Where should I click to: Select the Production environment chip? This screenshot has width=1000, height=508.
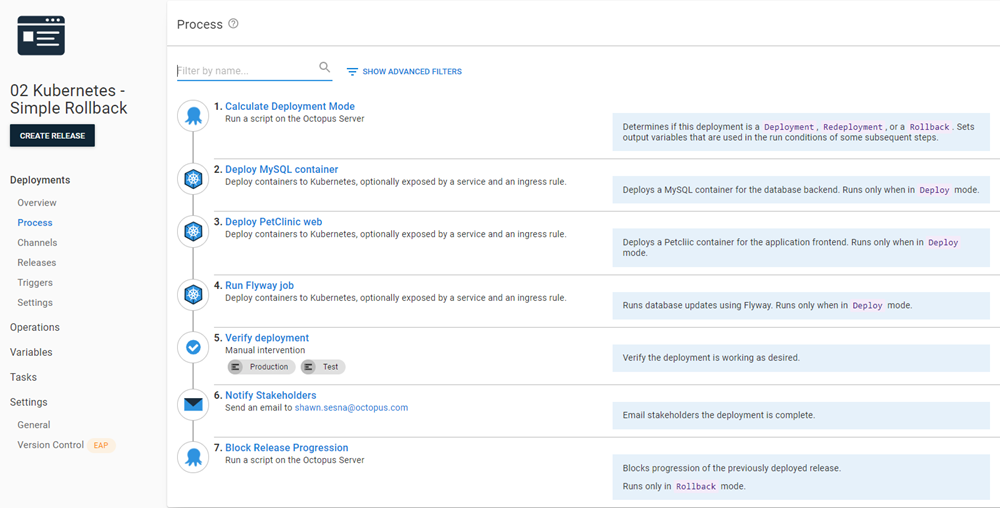point(262,367)
